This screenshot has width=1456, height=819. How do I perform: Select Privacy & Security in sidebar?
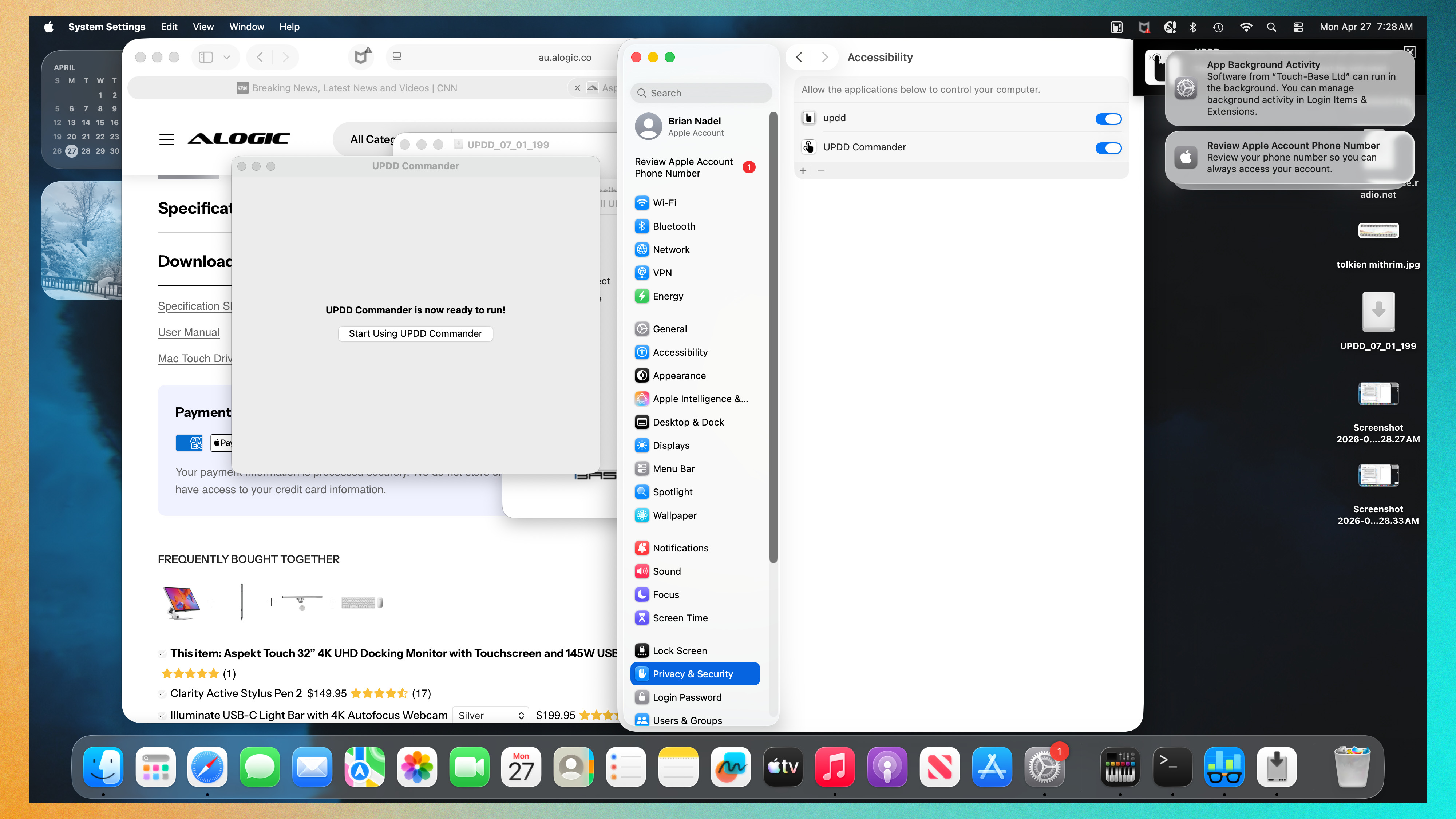pos(695,674)
